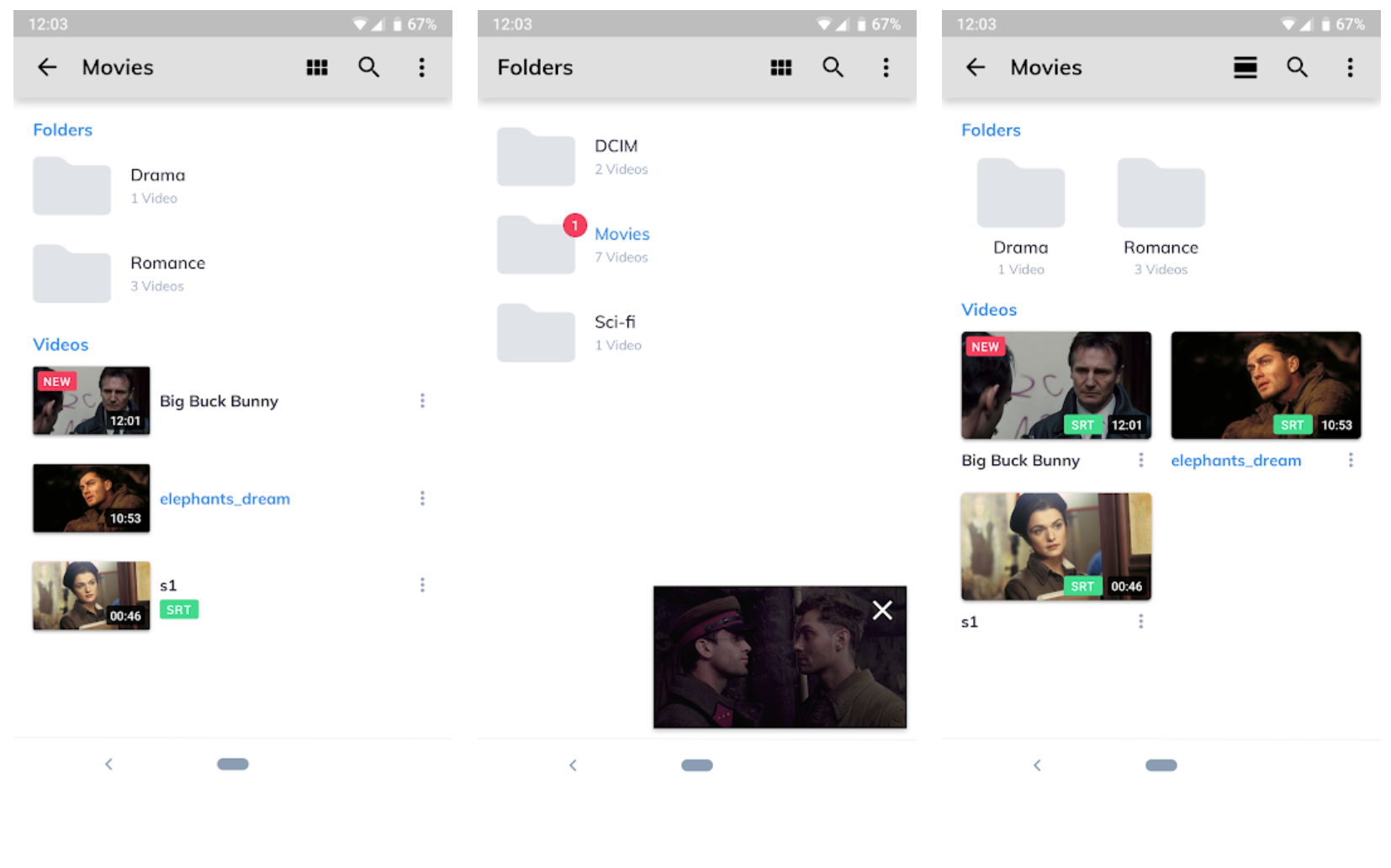Open the DCIM folder icon
1391x868 pixels.
point(536,156)
